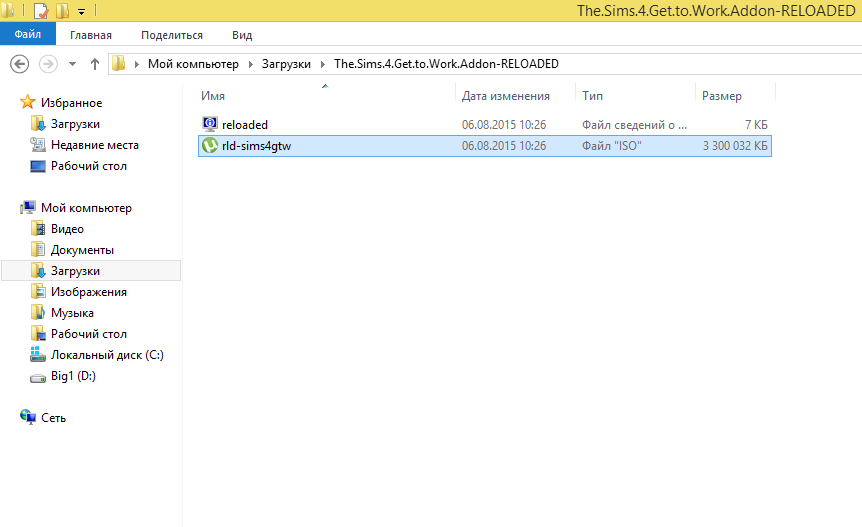Switch to the Главная tab
Image resolution: width=862 pixels, height=527 pixels.
pos(91,35)
